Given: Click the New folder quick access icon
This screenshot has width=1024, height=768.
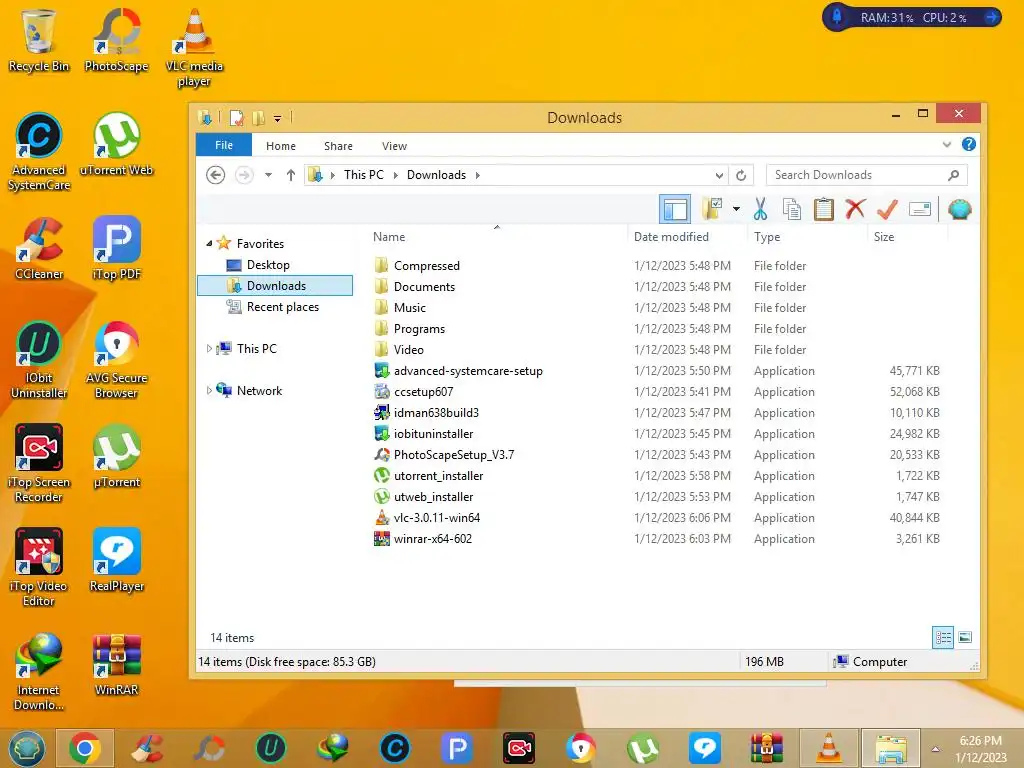Looking at the screenshot, I should pyautogui.click(x=259, y=118).
